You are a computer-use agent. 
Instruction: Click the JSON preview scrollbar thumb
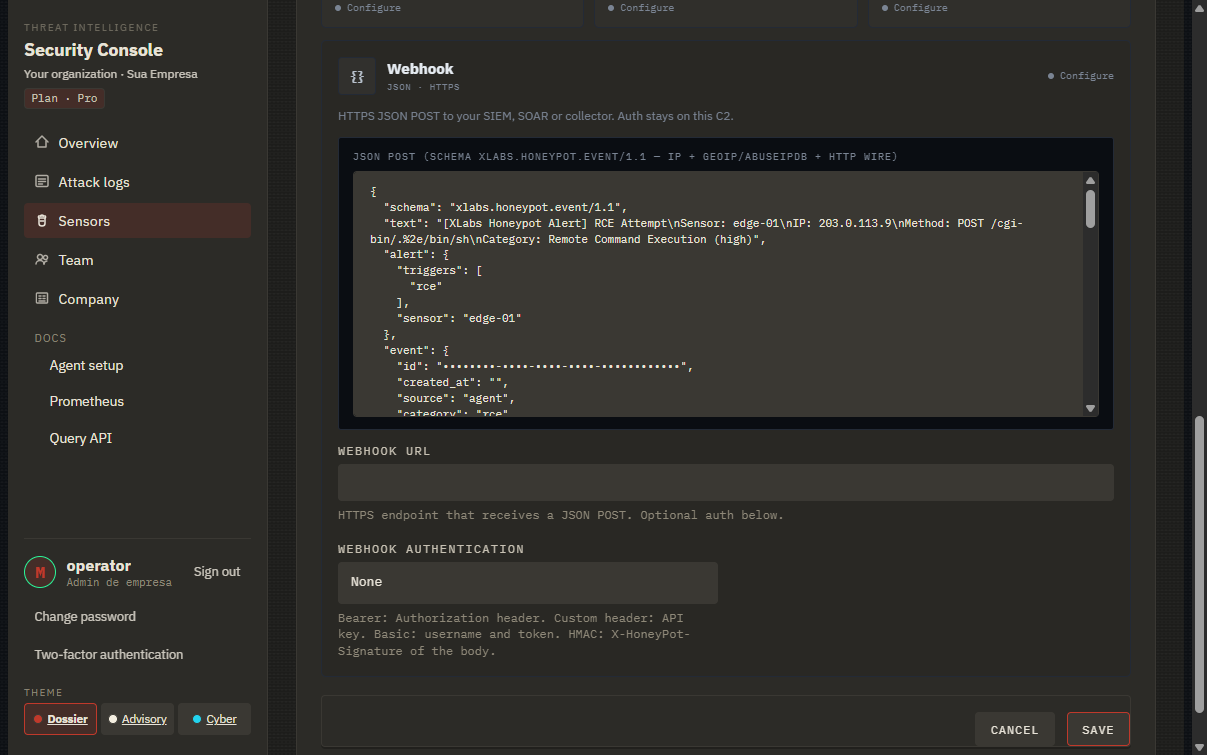1090,209
